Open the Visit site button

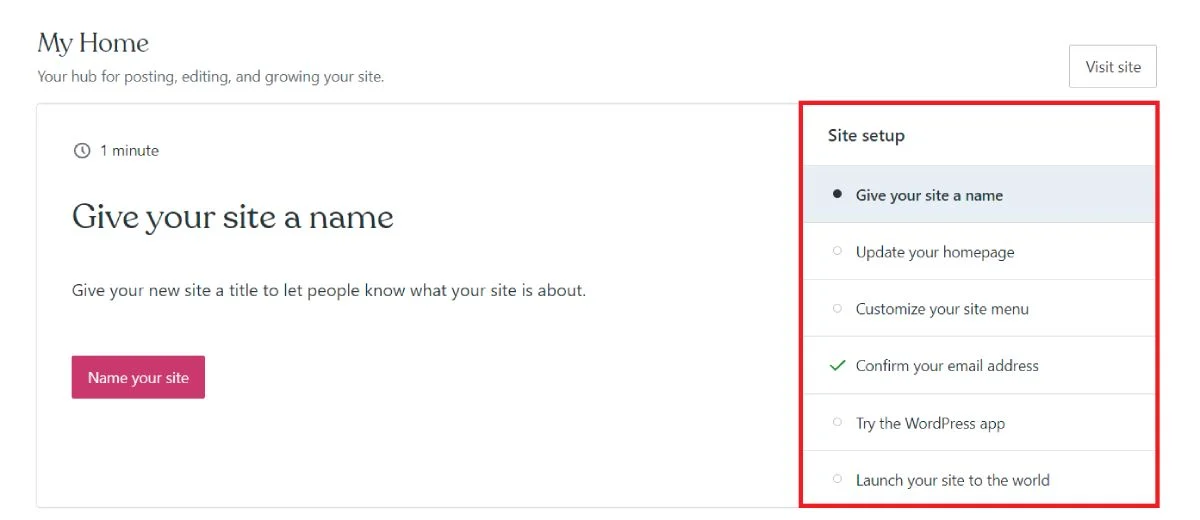point(1113,67)
